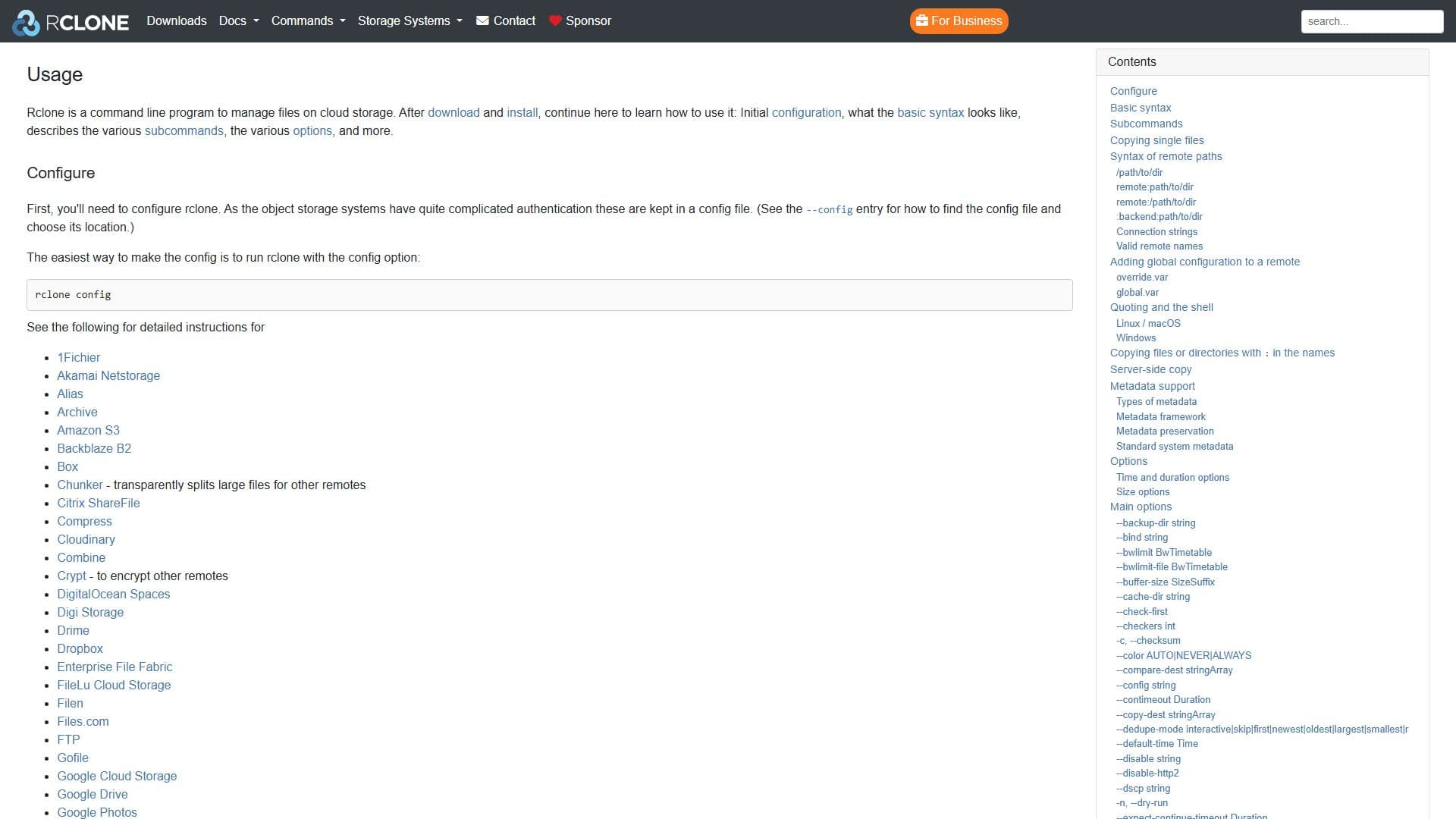Follow the configuration link in intro
Viewport: 1456px width, 819px height.
tap(806, 112)
